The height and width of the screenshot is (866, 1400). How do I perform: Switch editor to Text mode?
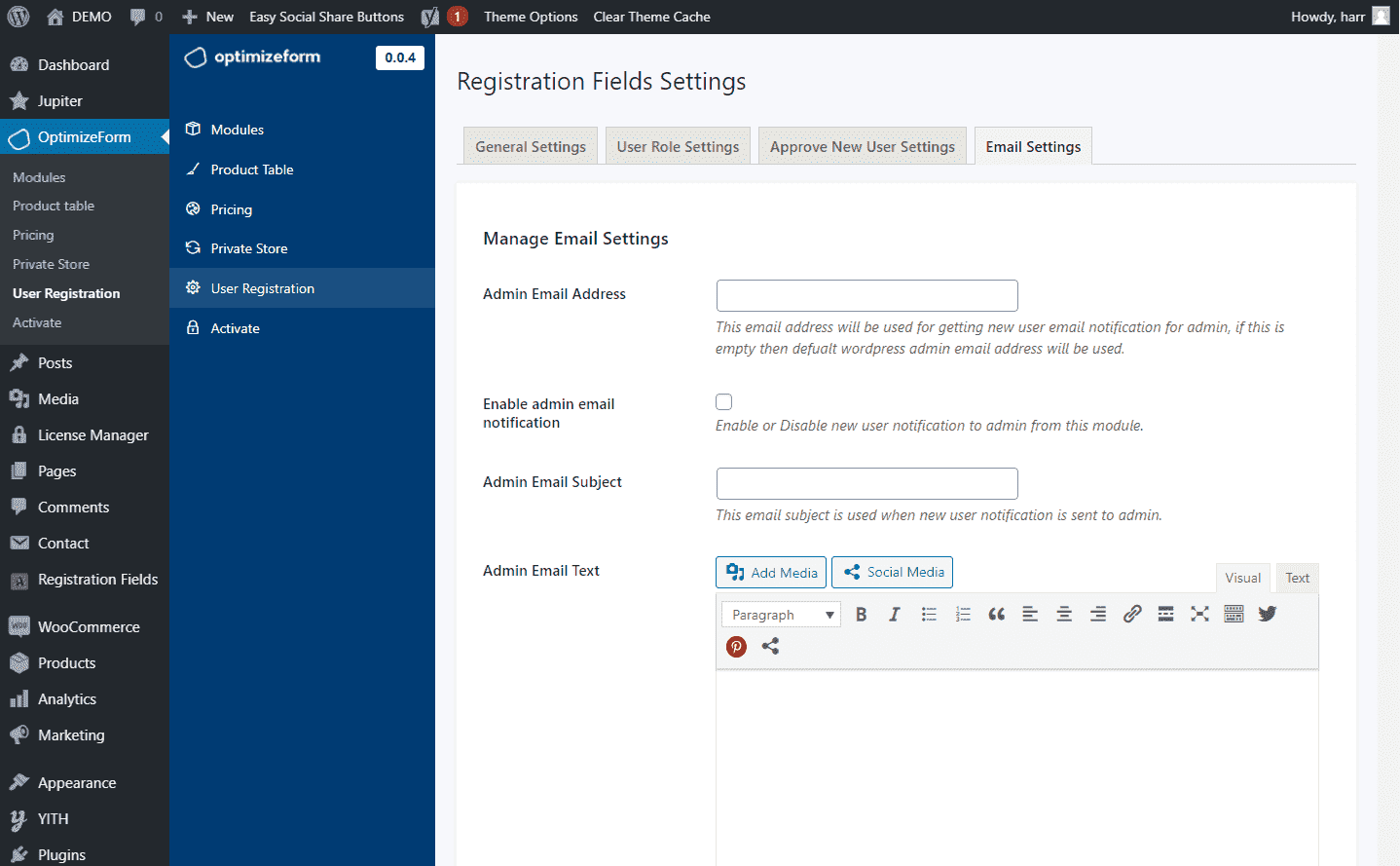point(1297,579)
